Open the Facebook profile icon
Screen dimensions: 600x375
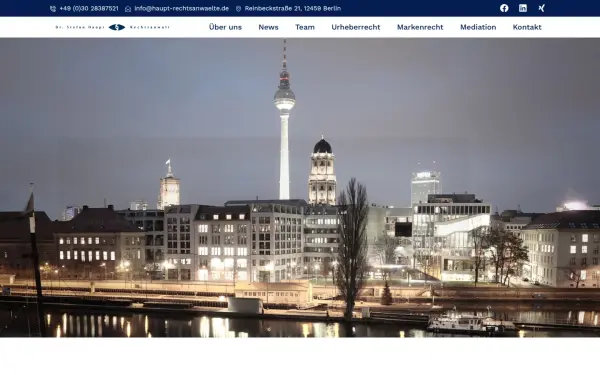504,8
